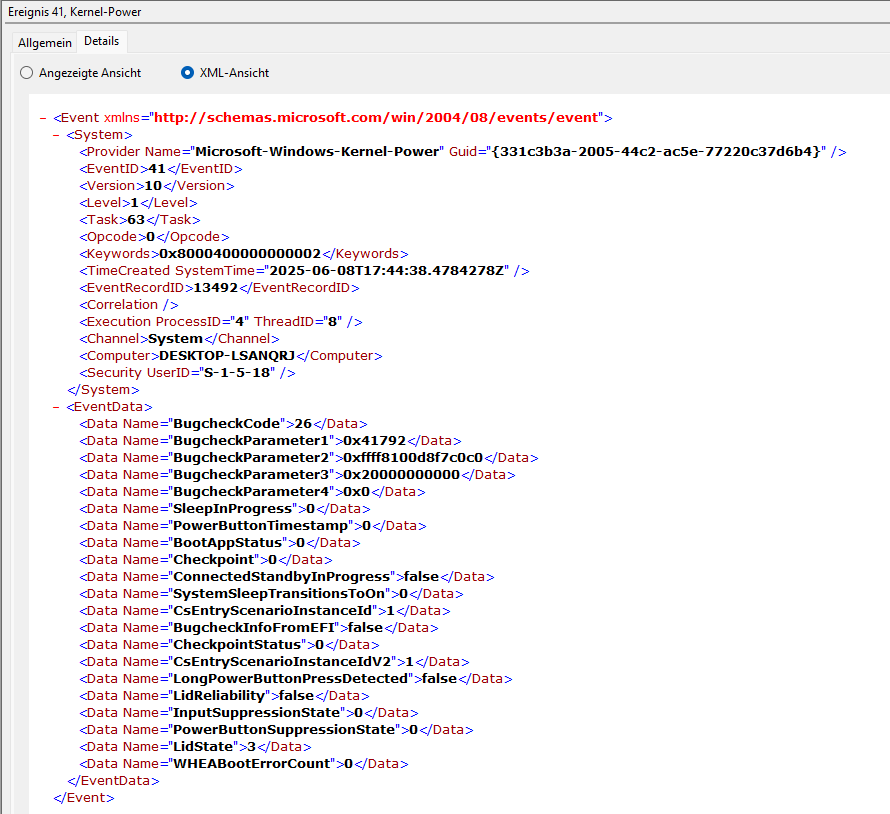890x814 pixels.
Task: Click the LidState 3 data line
Action: pos(195,748)
